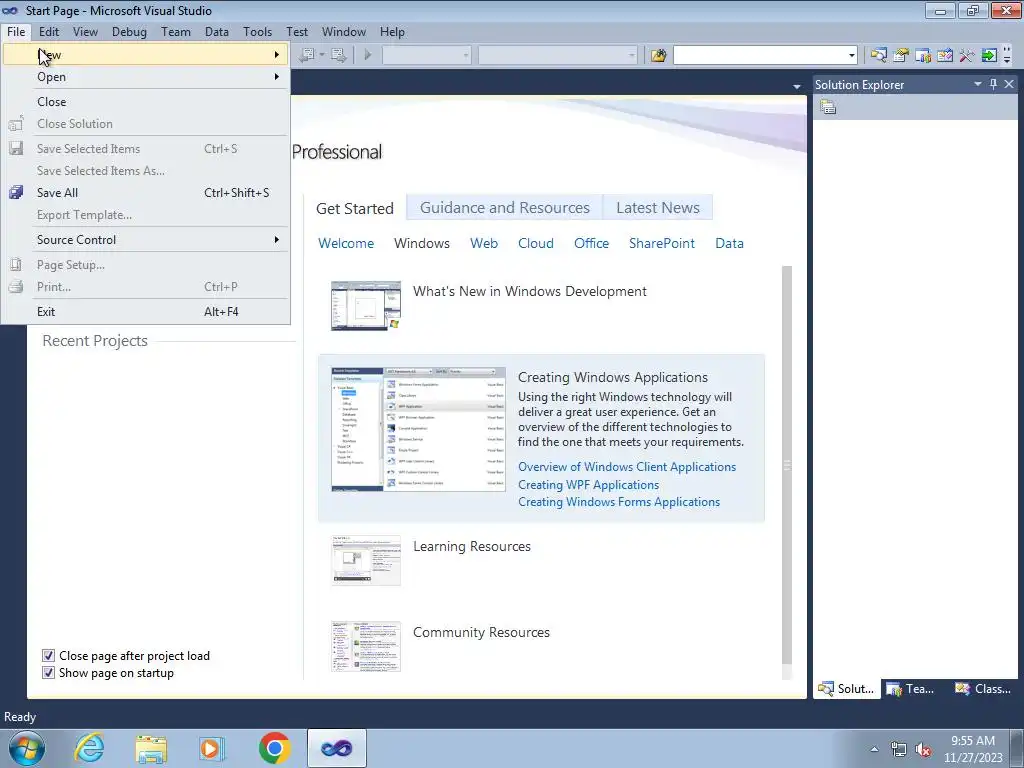Open the Tools menu
Image resolution: width=1024 pixels, height=768 pixels.
tap(257, 31)
